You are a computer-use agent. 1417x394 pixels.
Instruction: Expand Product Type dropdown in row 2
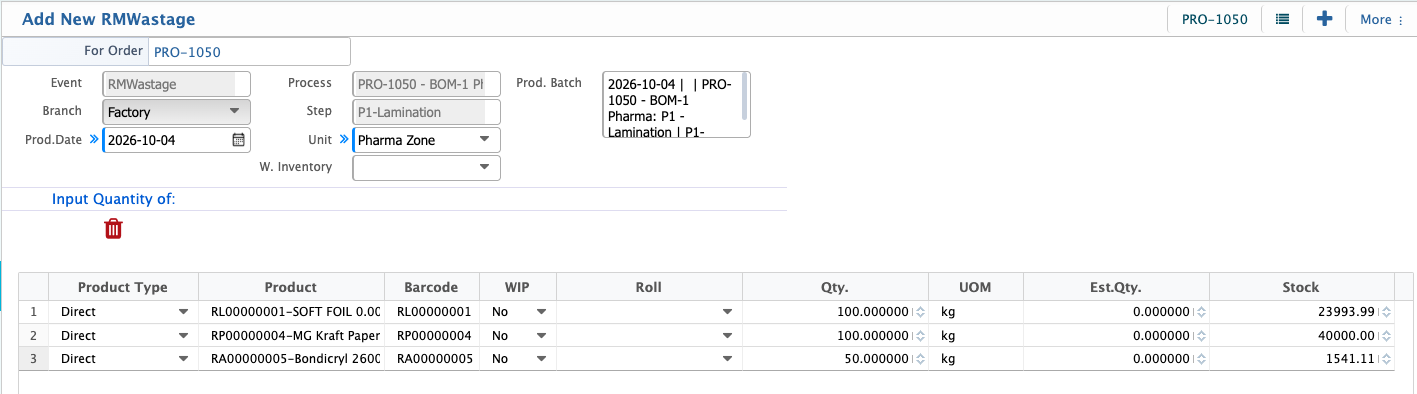pyautogui.click(x=183, y=335)
